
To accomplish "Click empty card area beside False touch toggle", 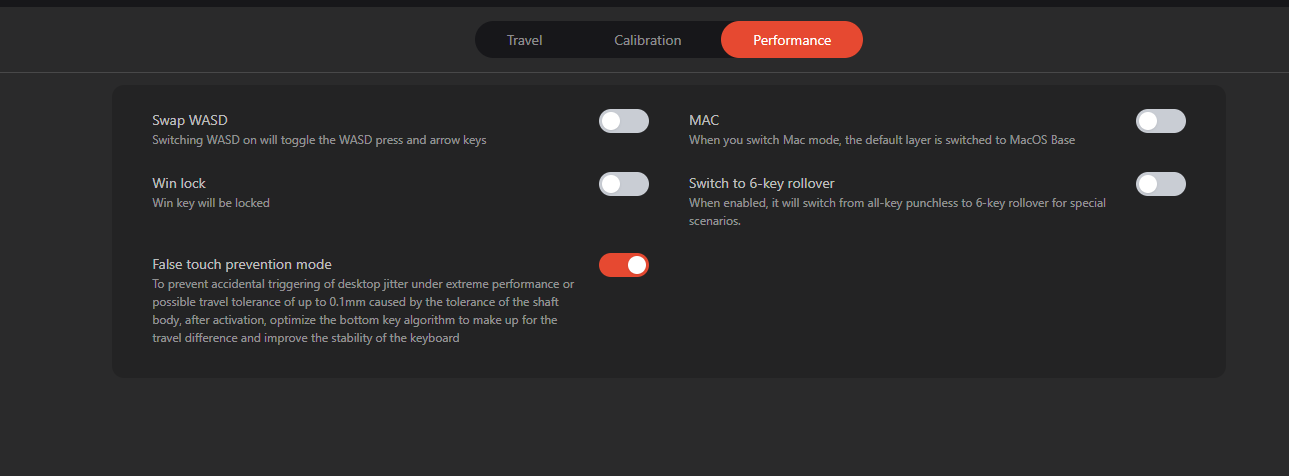I will tap(900, 300).
